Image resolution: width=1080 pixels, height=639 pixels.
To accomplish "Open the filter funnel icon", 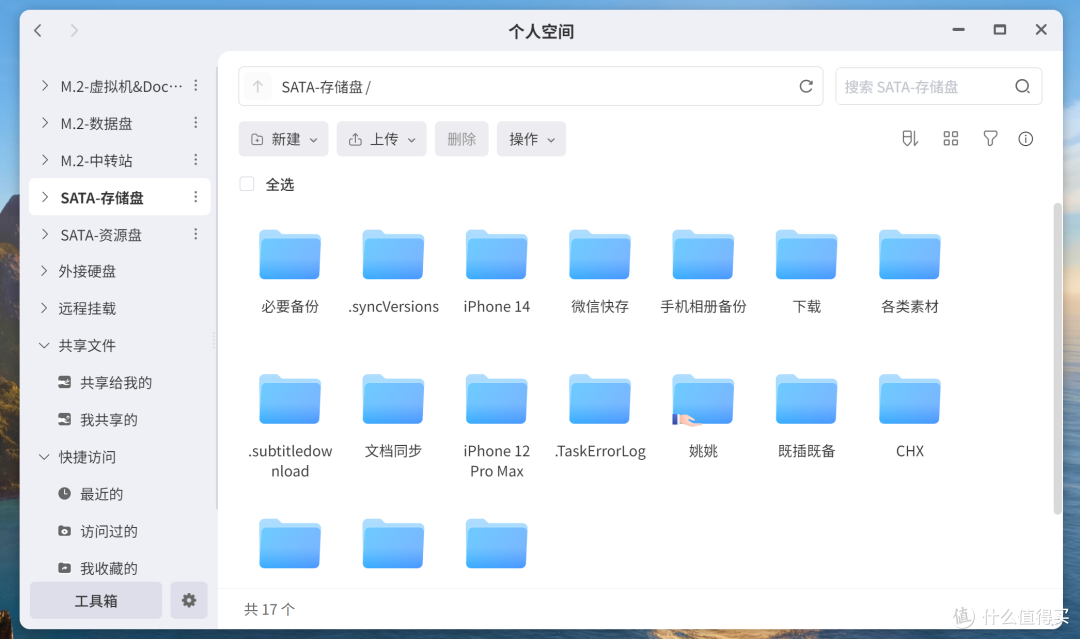I will pyautogui.click(x=990, y=138).
